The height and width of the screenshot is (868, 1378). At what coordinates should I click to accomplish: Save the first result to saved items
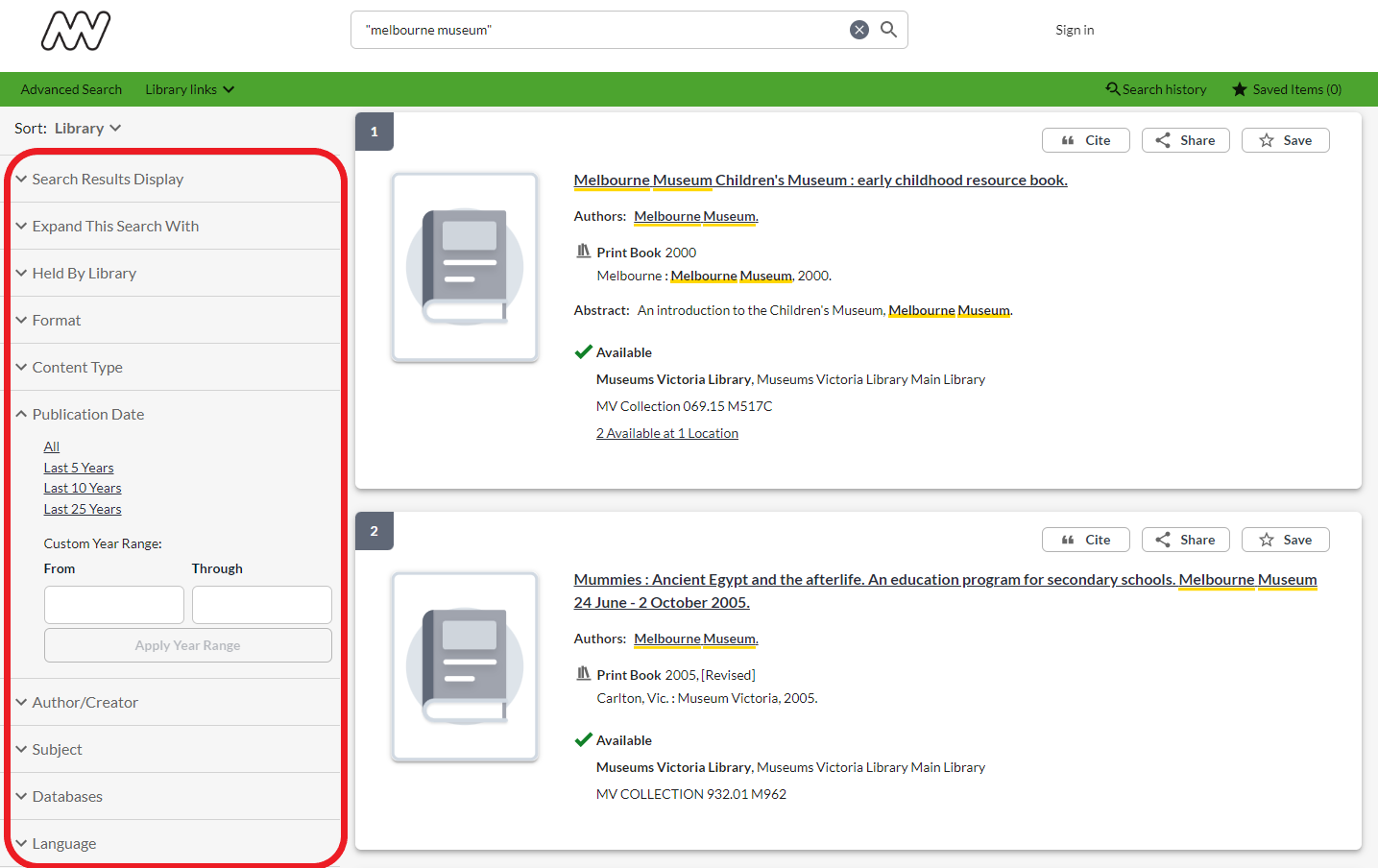click(x=1285, y=140)
